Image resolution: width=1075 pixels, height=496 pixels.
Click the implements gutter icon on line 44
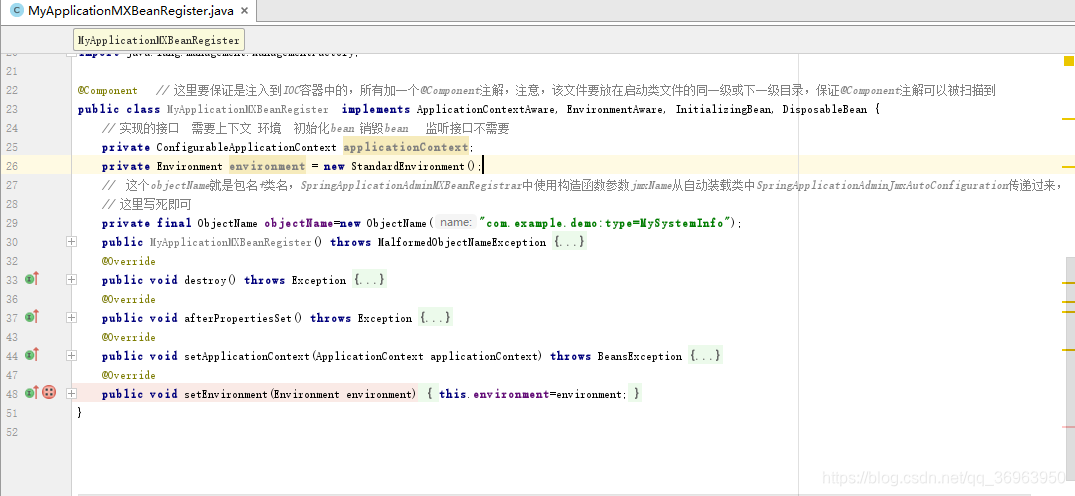coord(32,354)
